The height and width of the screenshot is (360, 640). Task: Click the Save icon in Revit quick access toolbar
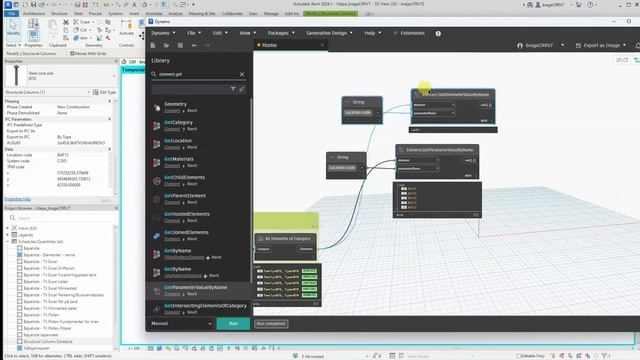coord(33,4)
